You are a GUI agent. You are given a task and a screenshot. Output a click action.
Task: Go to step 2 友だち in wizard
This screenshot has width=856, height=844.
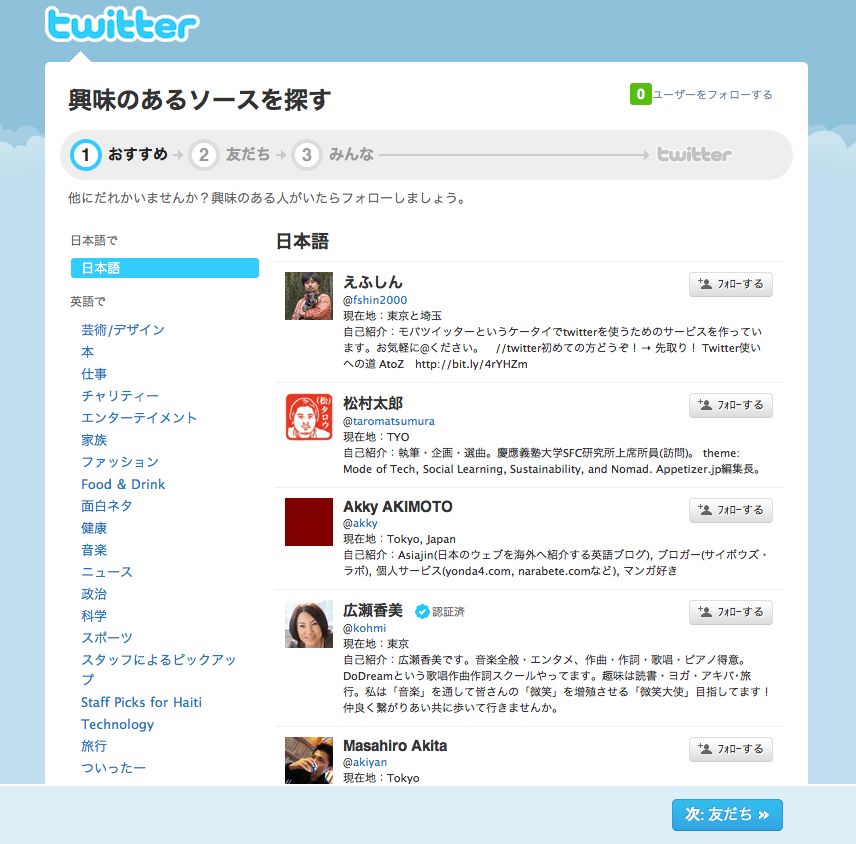[230, 155]
